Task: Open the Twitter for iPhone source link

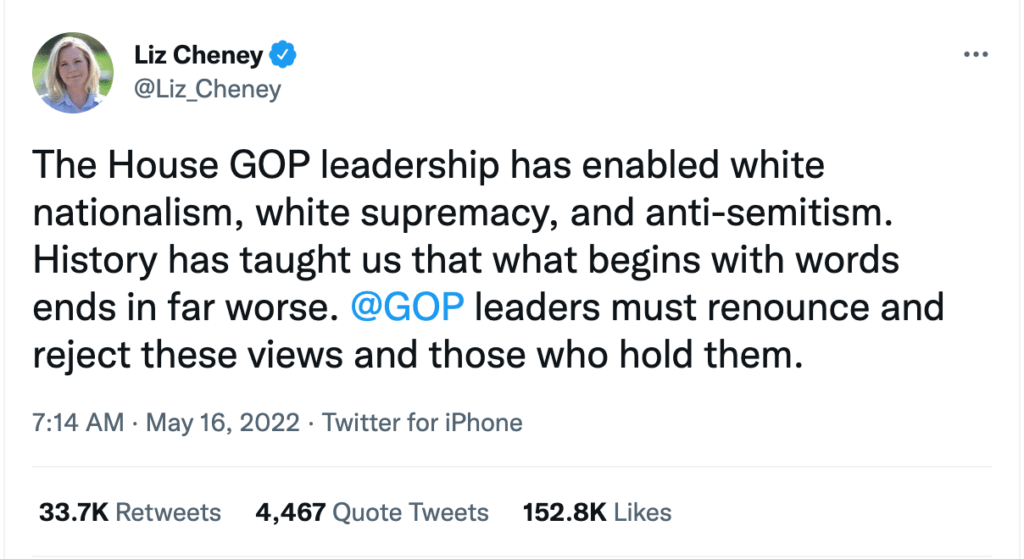Action: 421,422
